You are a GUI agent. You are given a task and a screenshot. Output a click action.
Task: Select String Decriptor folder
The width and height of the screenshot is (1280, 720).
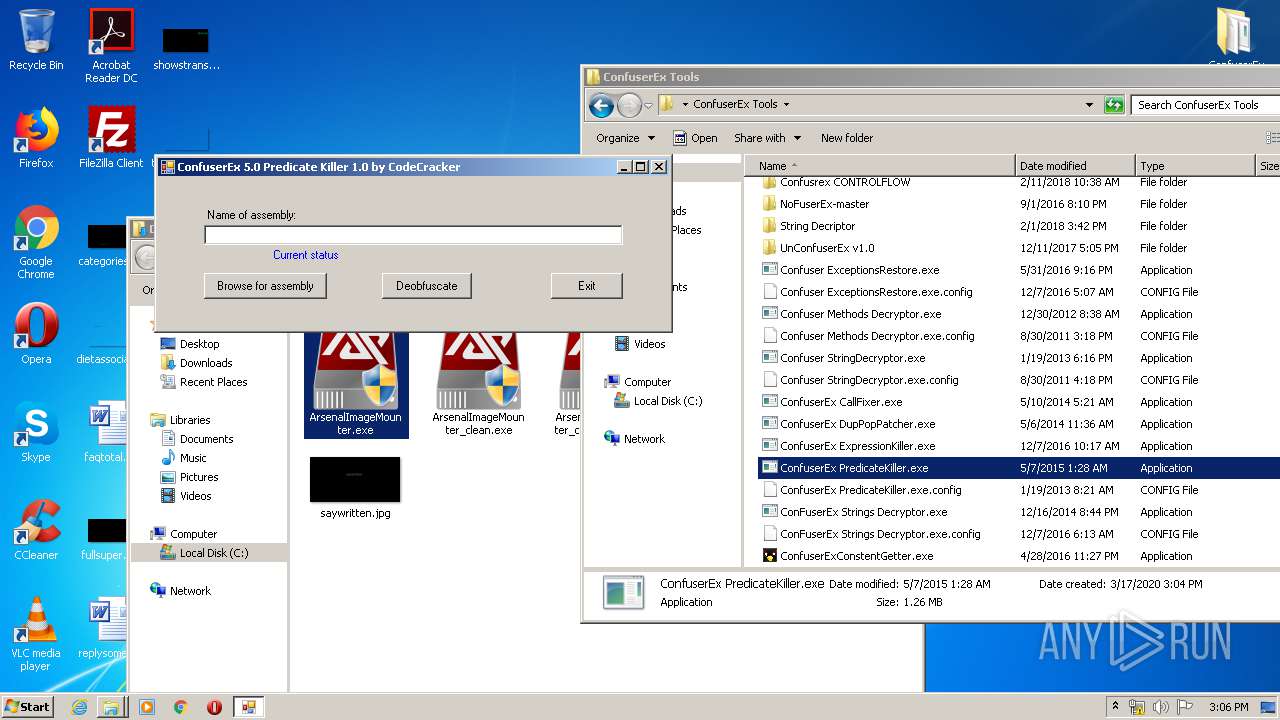[x=817, y=226]
